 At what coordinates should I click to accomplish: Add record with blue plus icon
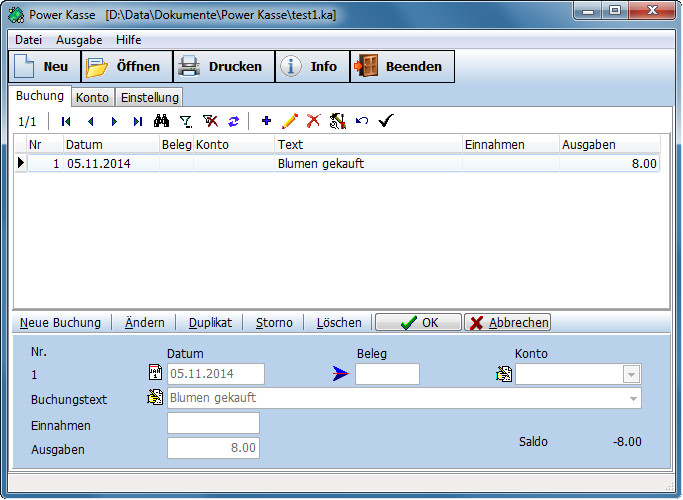266,121
